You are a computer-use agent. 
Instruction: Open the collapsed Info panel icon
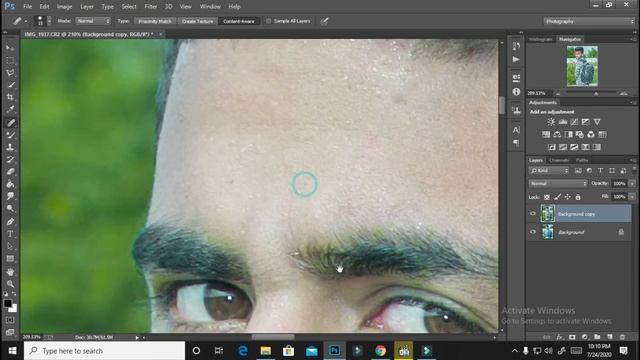tap(516, 91)
